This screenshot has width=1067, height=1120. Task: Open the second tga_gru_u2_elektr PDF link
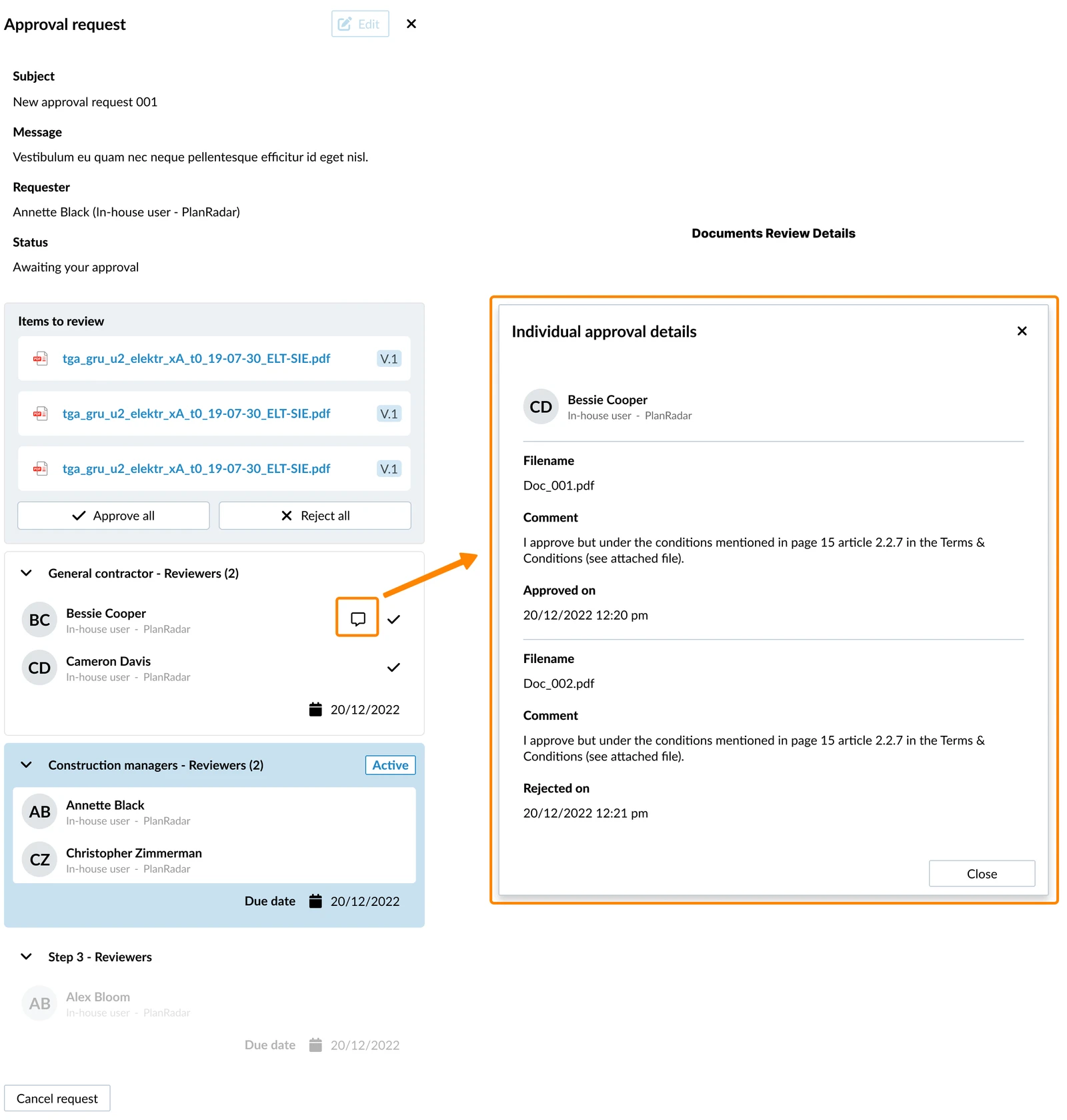tap(196, 414)
